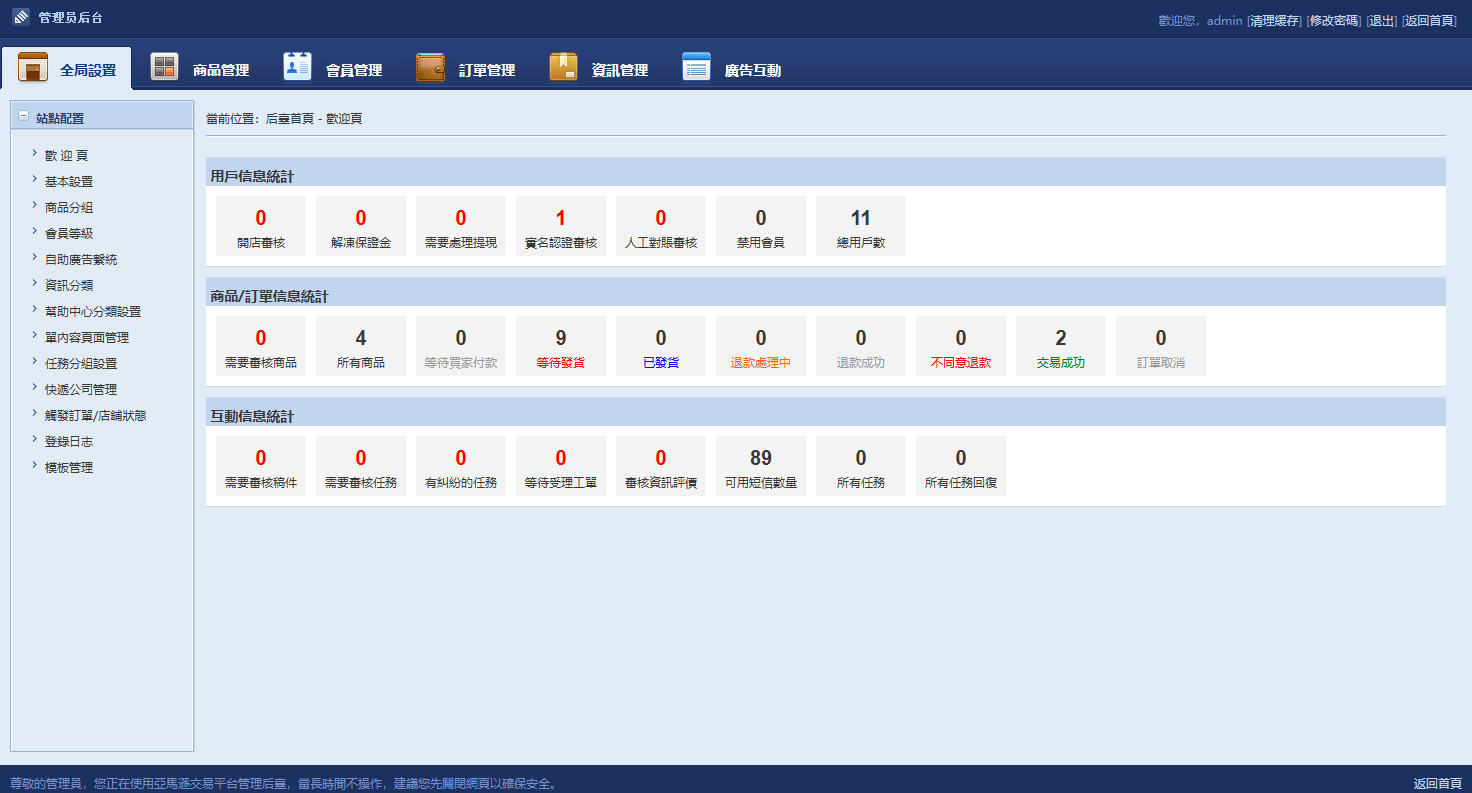Open the 實名認證審核 statistic tile
This screenshot has width=1472, height=793.
(x=561, y=227)
